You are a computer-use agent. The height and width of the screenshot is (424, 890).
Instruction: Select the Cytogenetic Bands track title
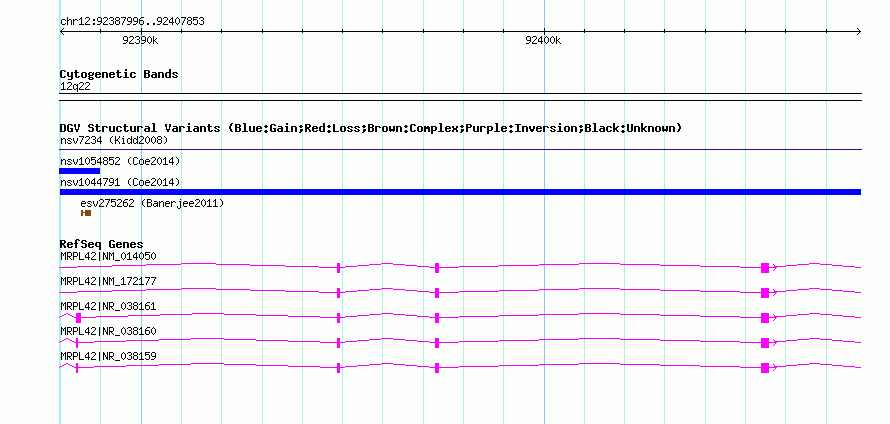click(x=119, y=74)
